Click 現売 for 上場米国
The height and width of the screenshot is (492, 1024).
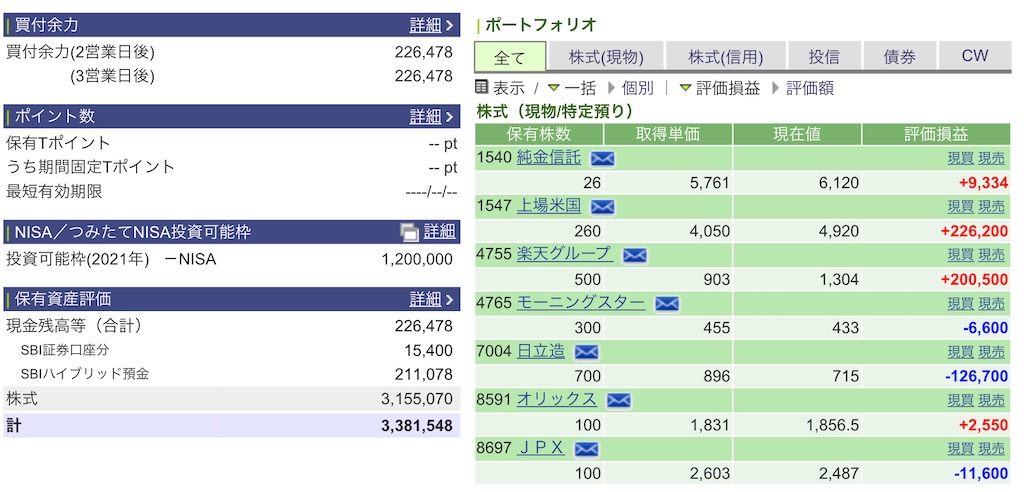(991, 207)
